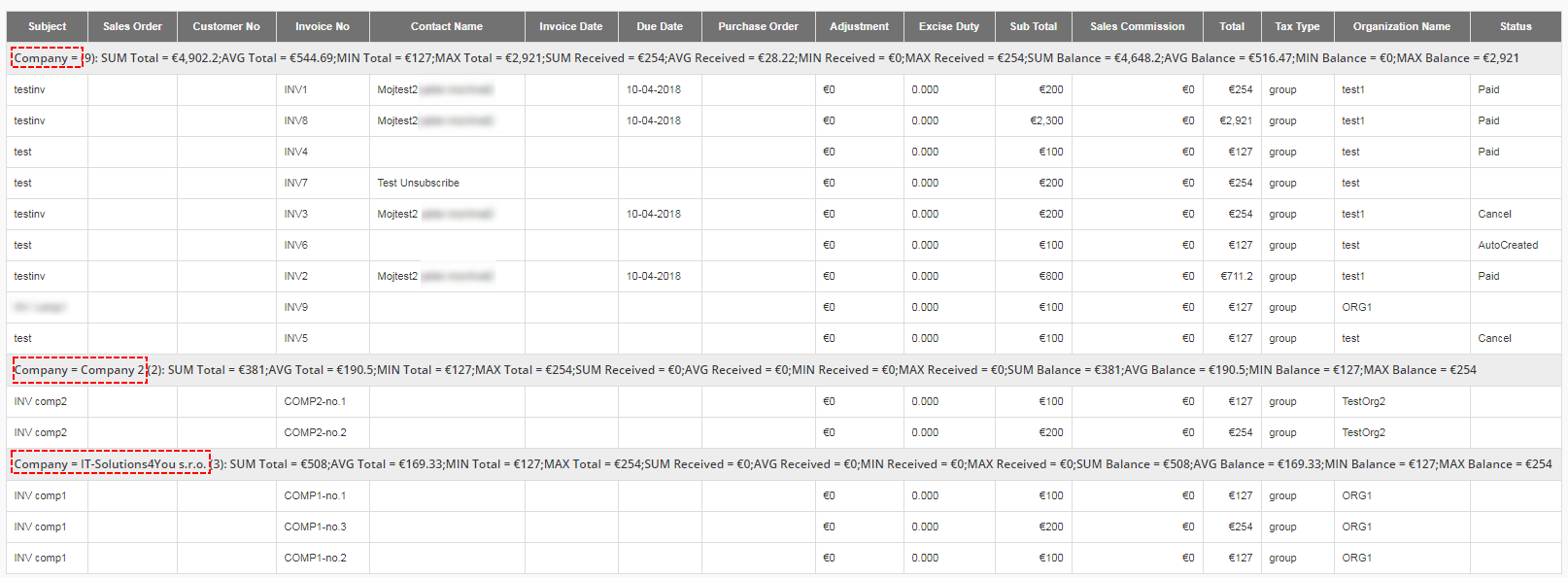Image resolution: width=1568 pixels, height=578 pixels.
Task: Sort by Invoice Date header
Action: pyautogui.click(x=571, y=26)
